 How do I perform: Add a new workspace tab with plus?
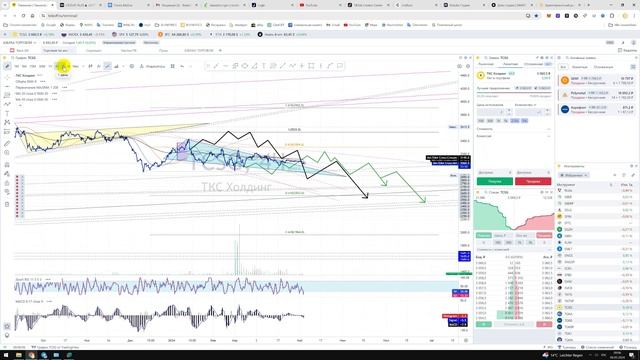(220, 51)
